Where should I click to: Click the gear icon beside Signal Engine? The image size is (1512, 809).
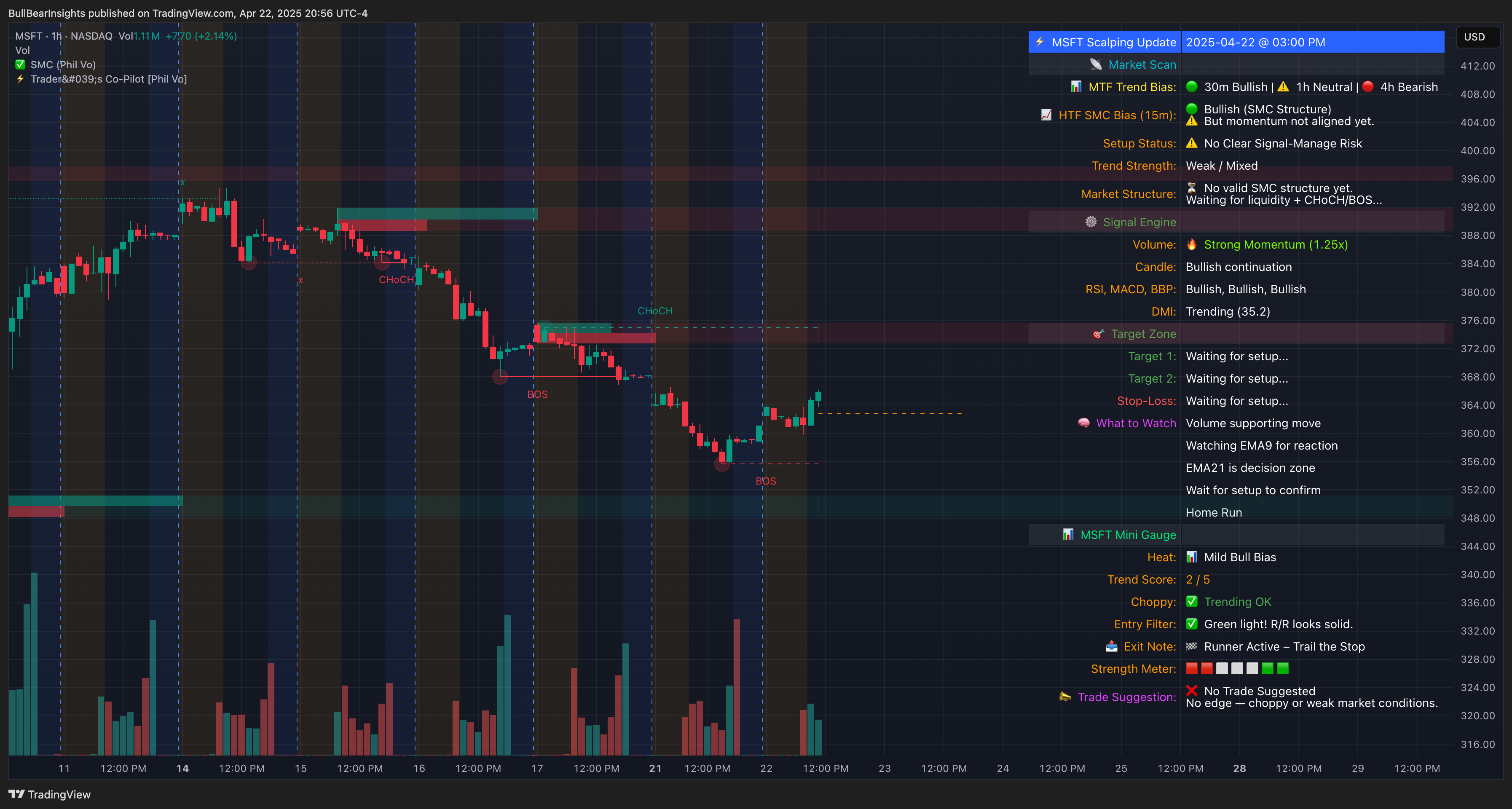[x=1091, y=222]
